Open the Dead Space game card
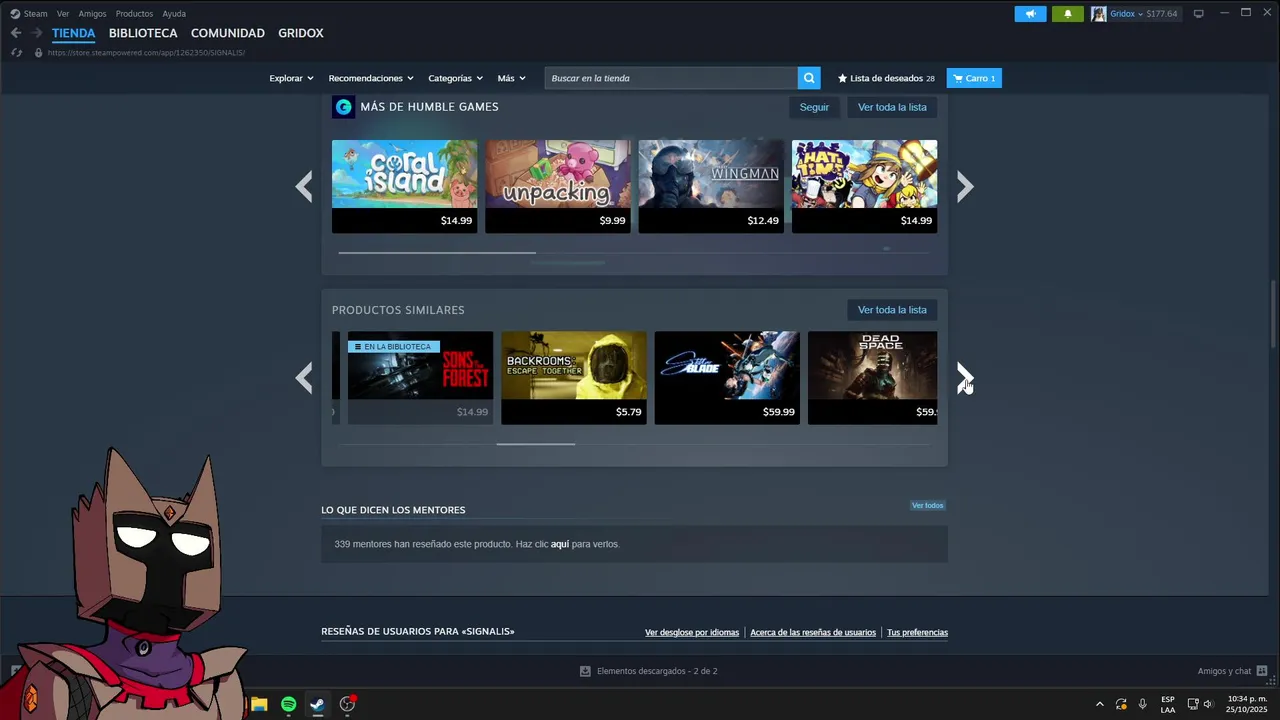The image size is (1280, 720). [873, 378]
